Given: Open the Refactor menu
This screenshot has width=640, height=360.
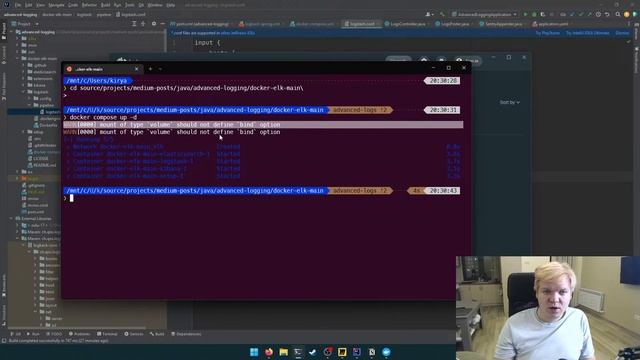Looking at the screenshot, I should (x=89, y=5).
